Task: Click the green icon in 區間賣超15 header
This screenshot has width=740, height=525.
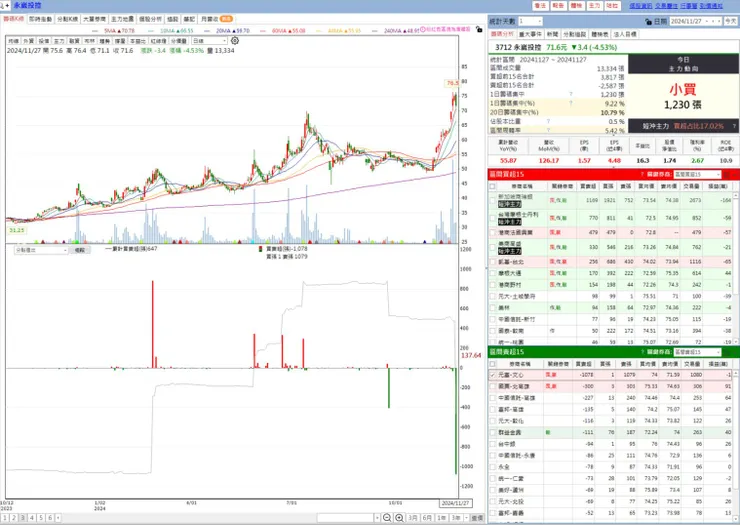Action: point(727,352)
